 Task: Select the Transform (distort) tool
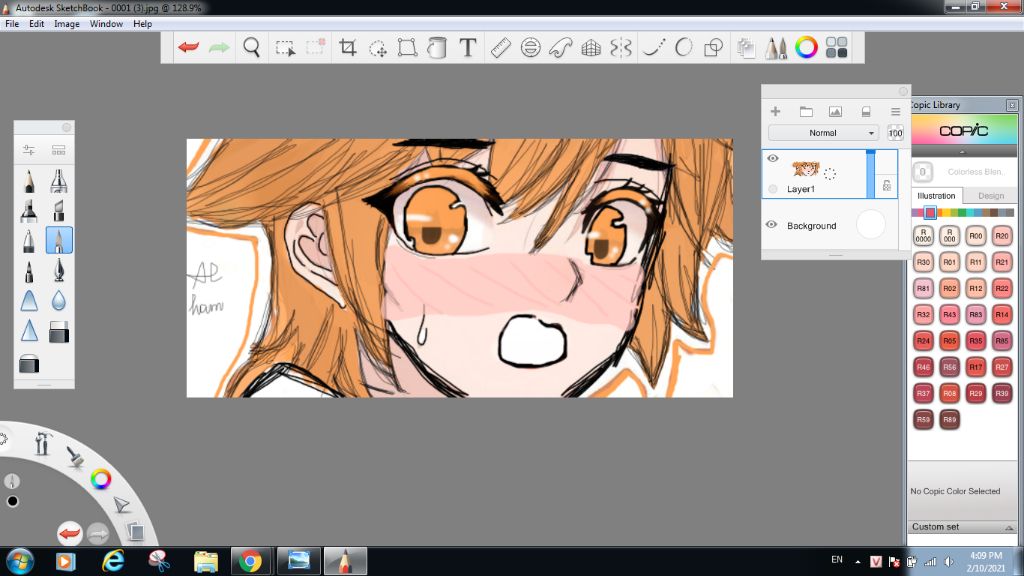pos(408,47)
